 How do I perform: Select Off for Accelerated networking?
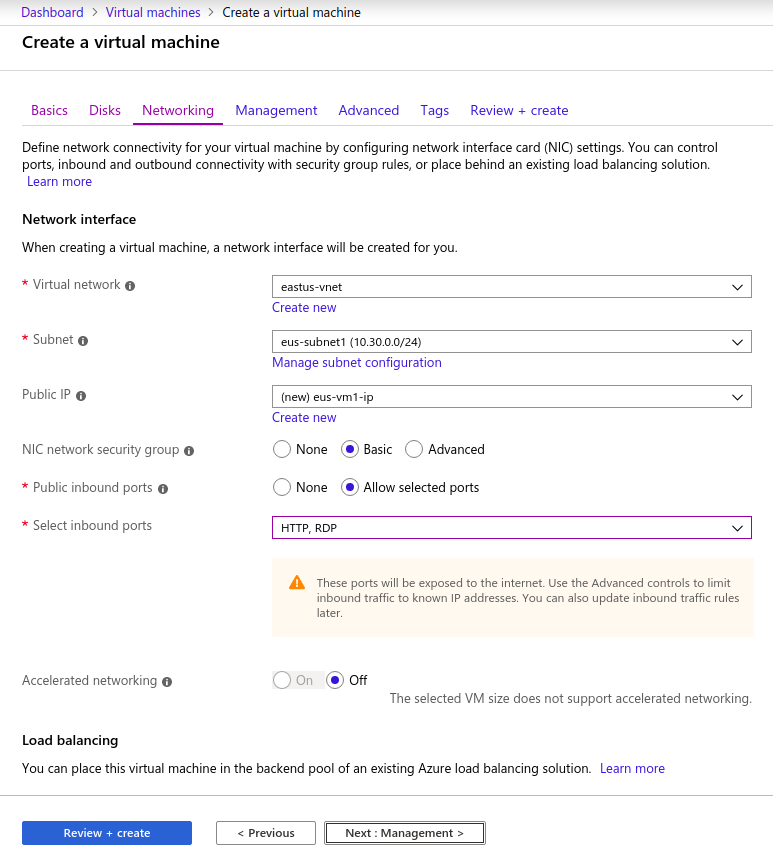click(335, 680)
